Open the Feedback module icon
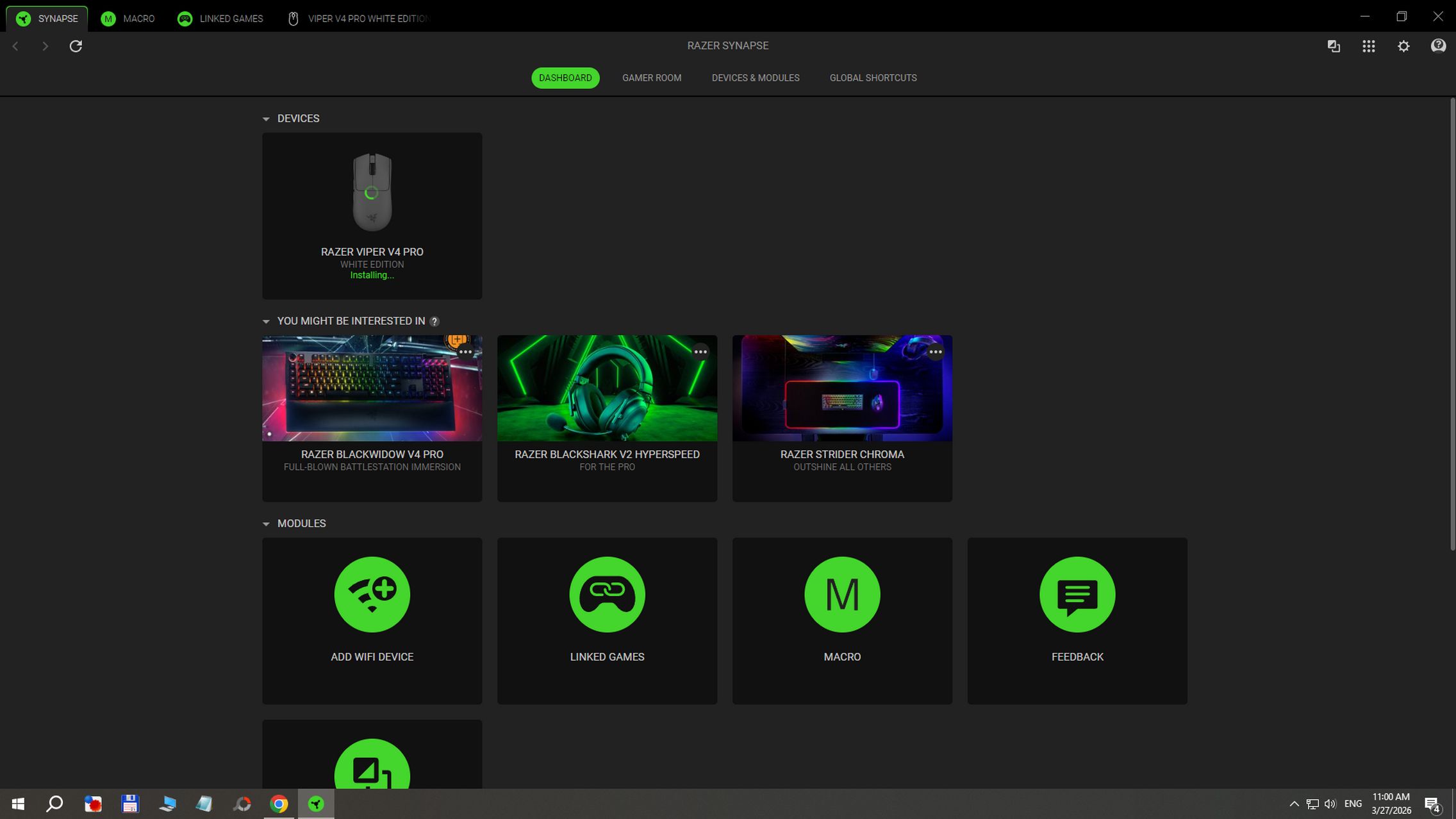 1077,595
